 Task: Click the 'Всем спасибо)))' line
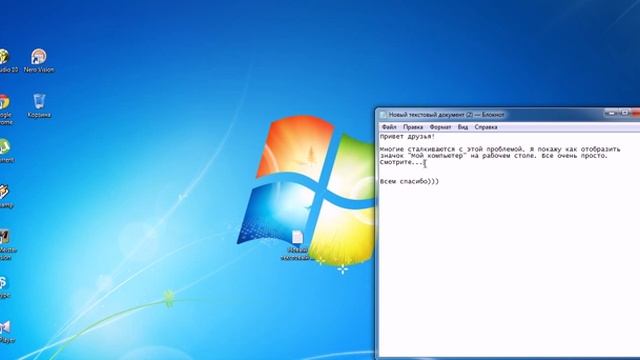409,181
